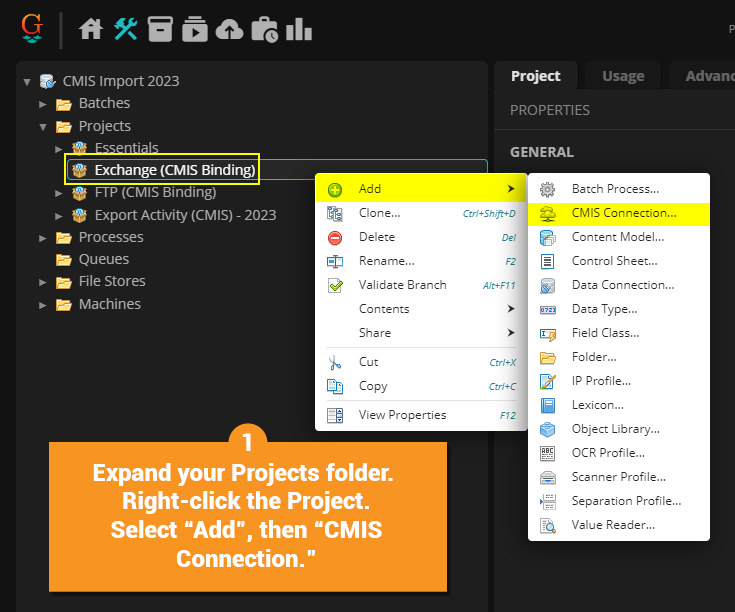Click the bar chart stats icon
This screenshot has width=735, height=612.
(298, 29)
